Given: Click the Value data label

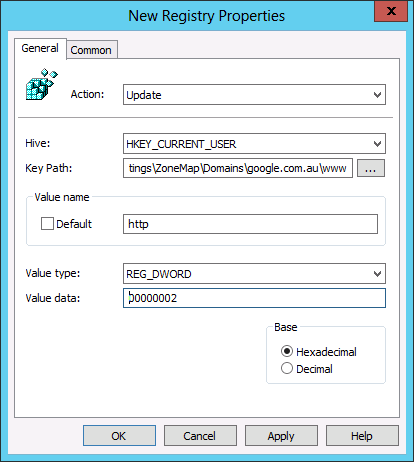Looking at the screenshot, I should pos(53,298).
